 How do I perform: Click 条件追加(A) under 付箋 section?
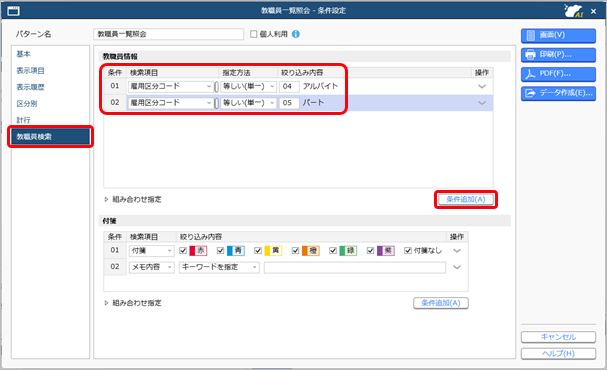441,303
